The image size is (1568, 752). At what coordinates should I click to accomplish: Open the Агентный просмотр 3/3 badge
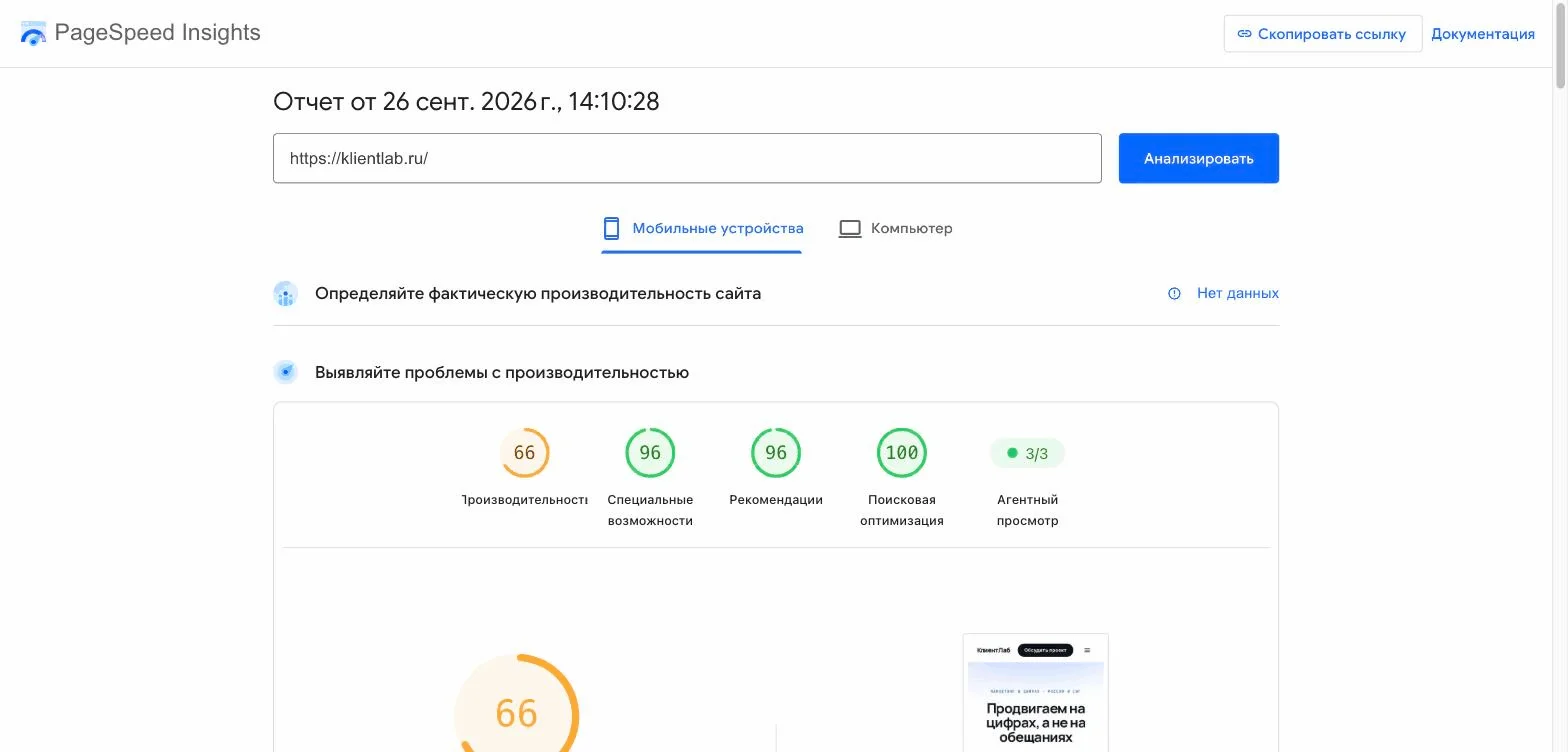pos(1028,453)
